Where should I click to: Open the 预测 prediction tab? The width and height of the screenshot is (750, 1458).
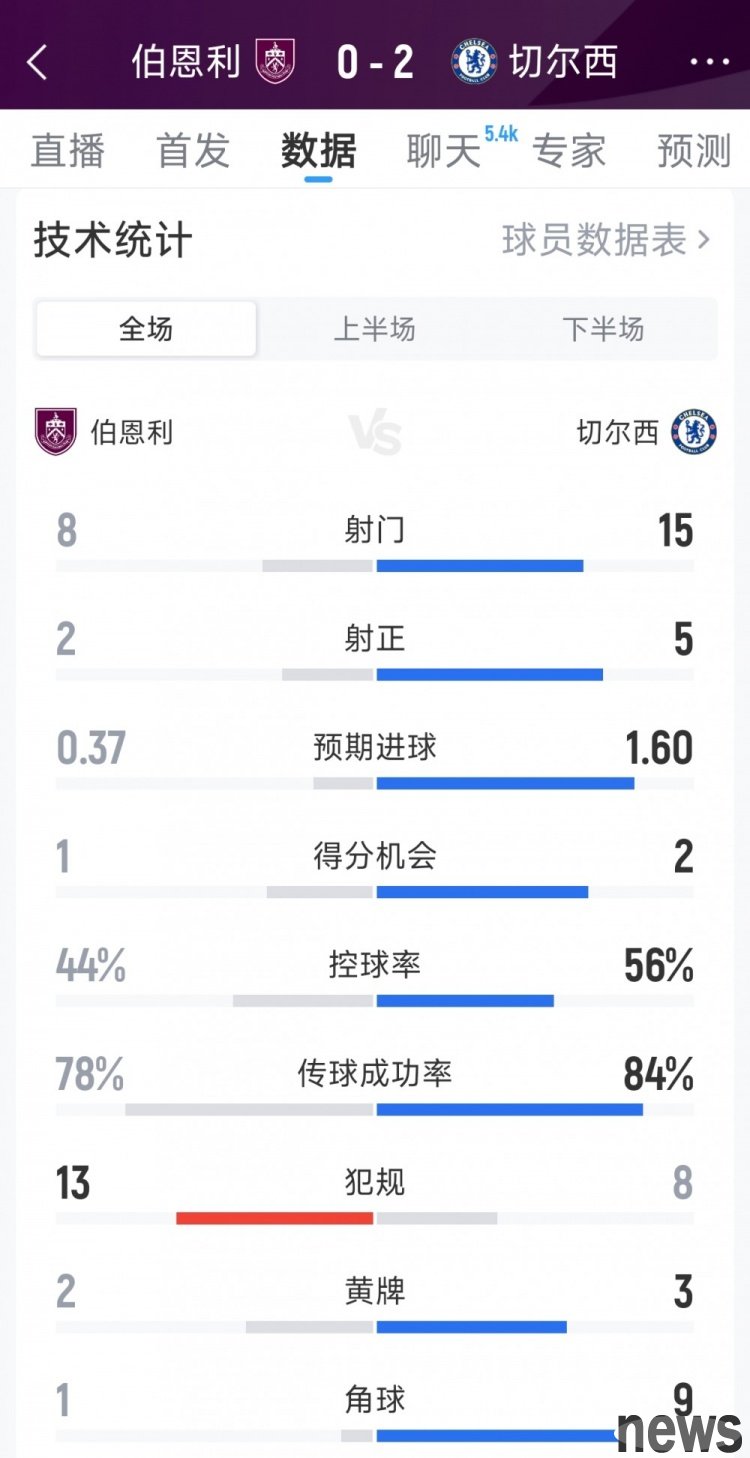(x=694, y=150)
